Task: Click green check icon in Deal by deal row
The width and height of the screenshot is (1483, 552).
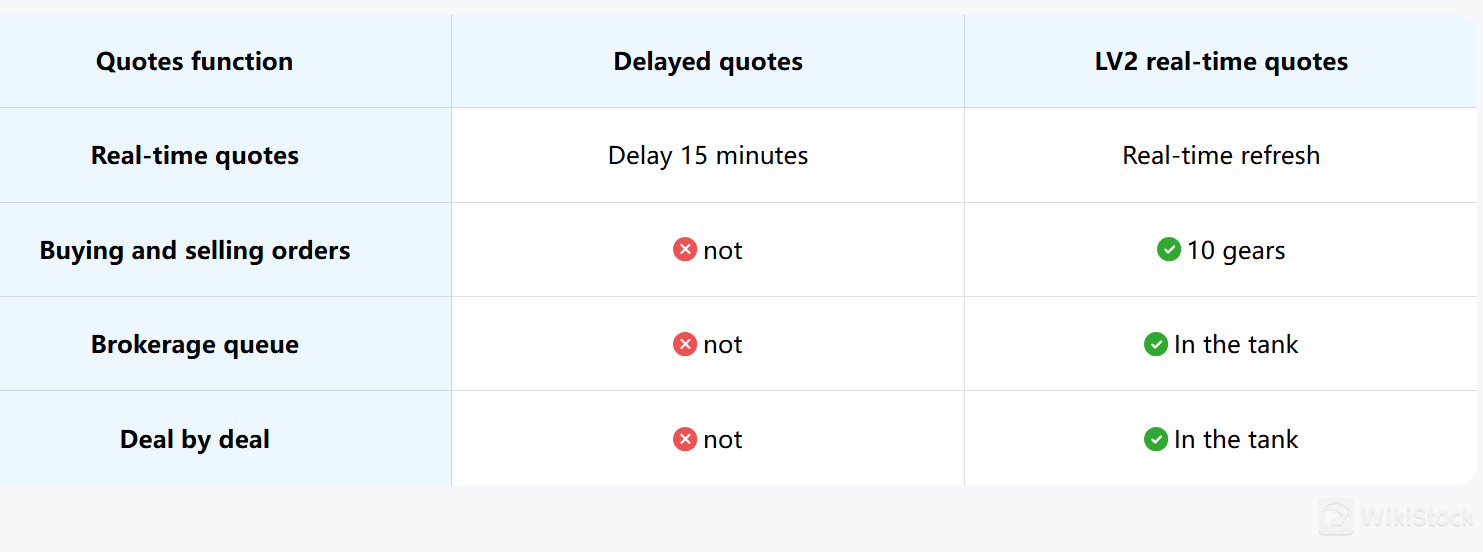Action: tap(1155, 439)
